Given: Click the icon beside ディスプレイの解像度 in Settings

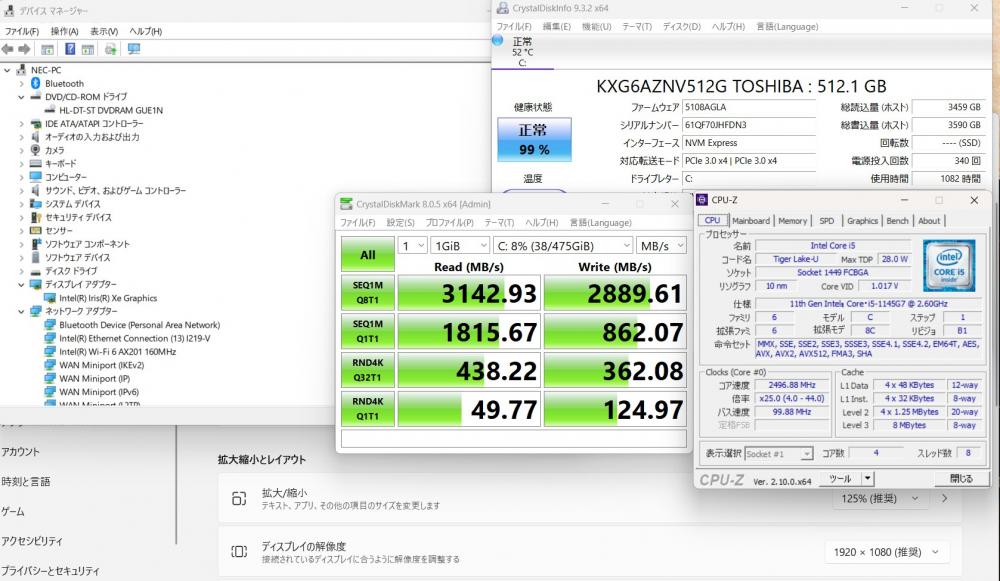Looking at the screenshot, I should [x=239, y=552].
